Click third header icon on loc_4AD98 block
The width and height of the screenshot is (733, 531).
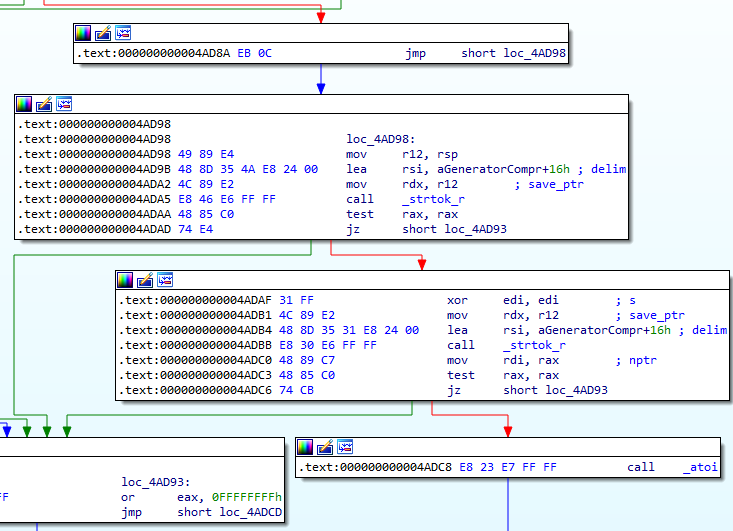65,103
